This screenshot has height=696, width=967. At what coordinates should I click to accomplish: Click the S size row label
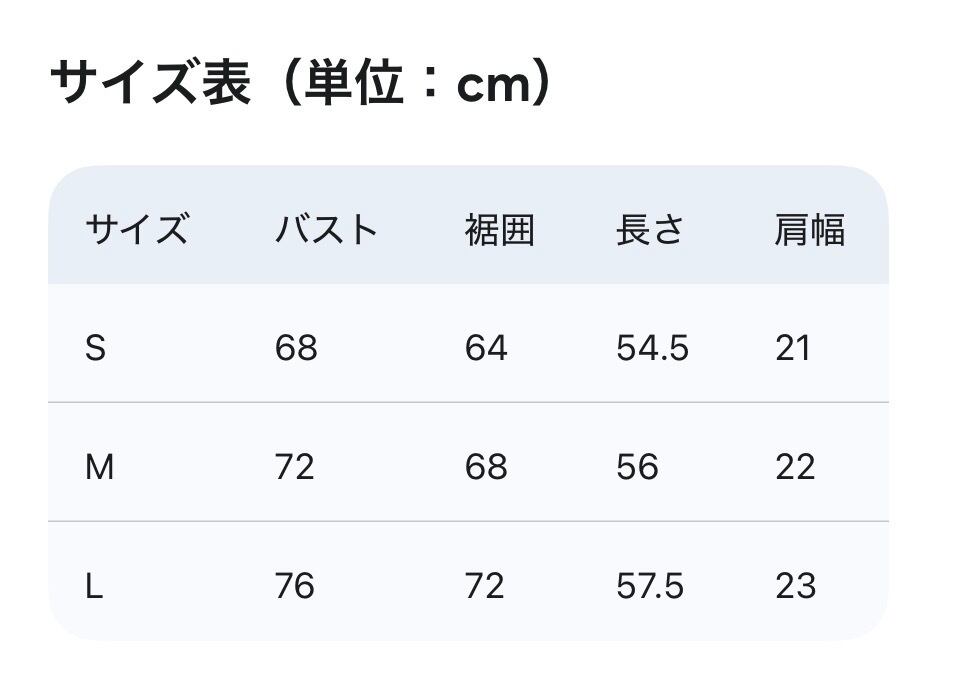(96, 348)
